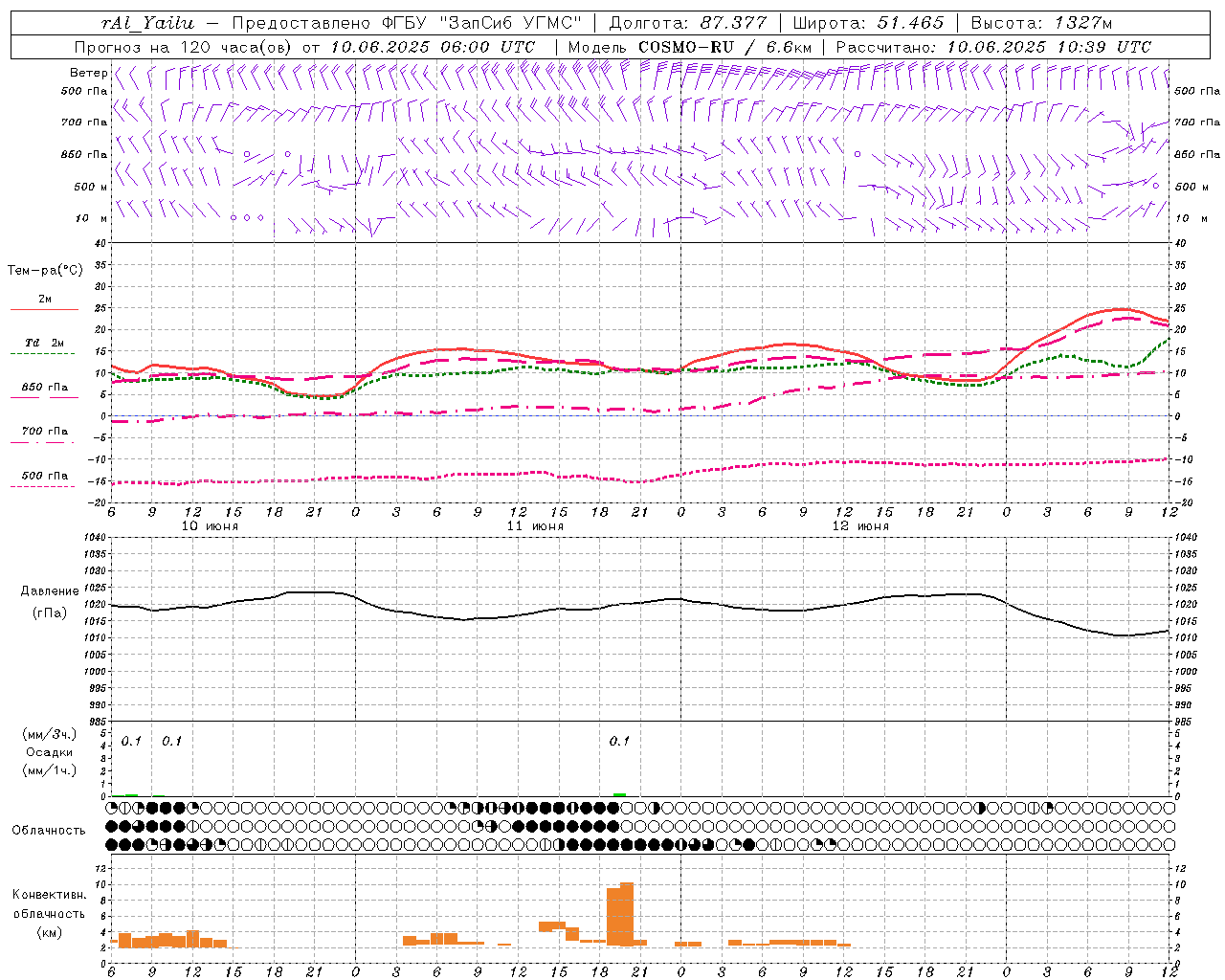The width and height of the screenshot is (1225, 980).
Task: Click the 10 июня date label
Action: pos(210,526)
